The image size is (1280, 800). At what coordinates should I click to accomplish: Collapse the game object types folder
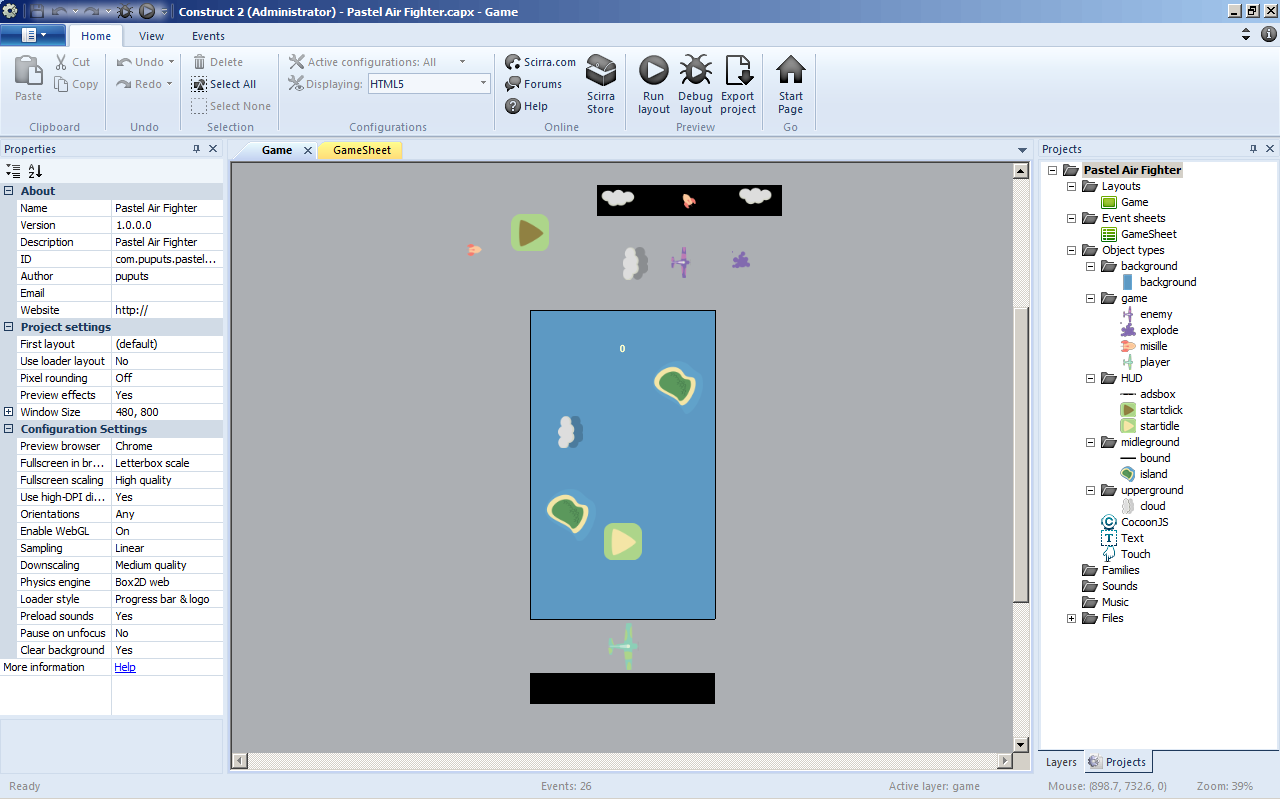pyautogui.click(x=1091, y=298)
